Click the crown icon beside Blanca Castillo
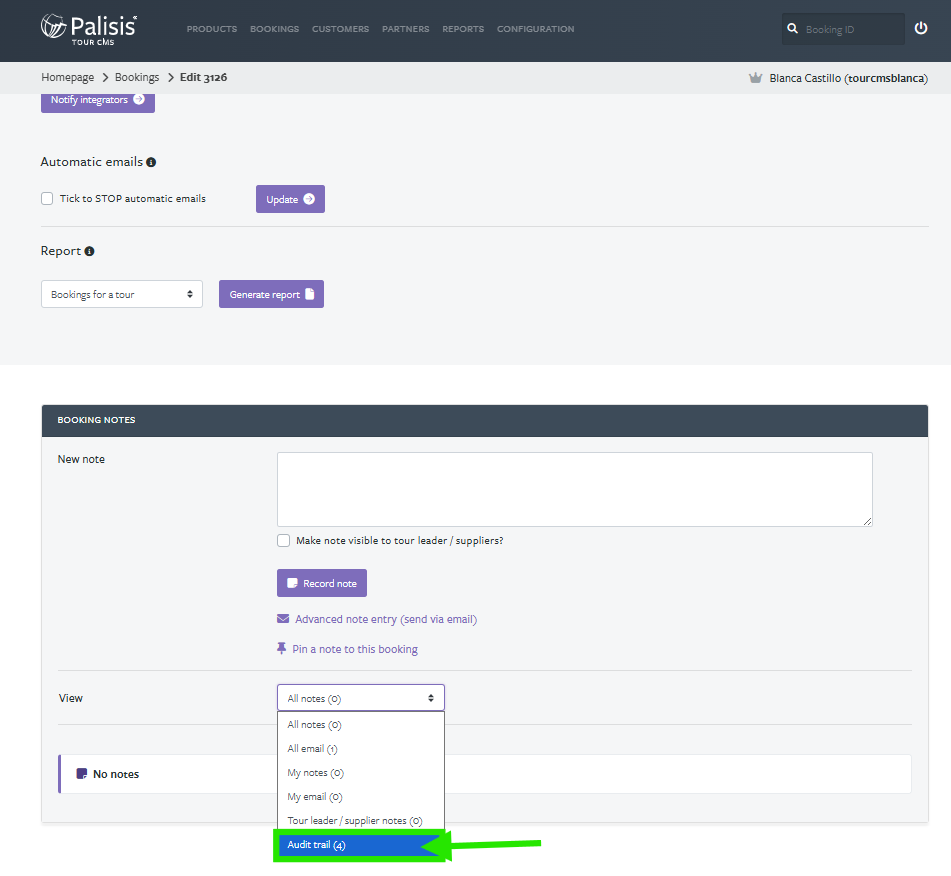The width and height of the screenshot is (951, 876). (755, 78)
